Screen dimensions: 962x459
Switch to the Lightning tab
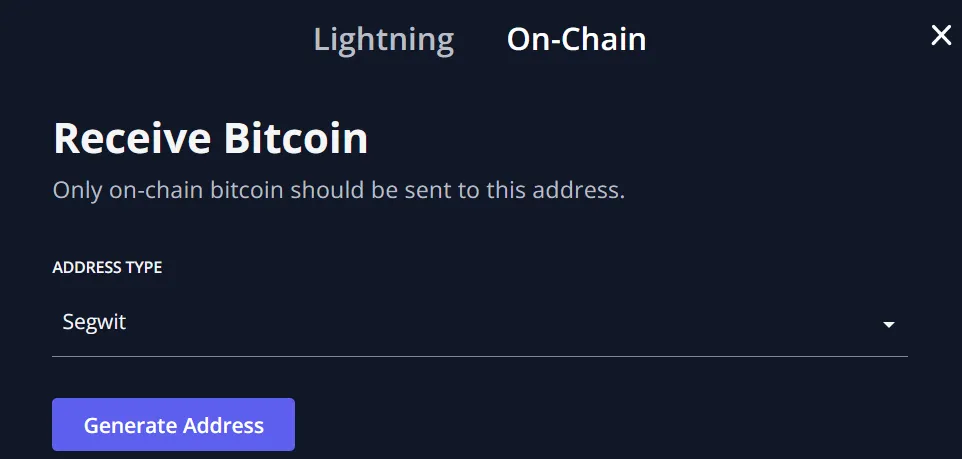[x=384, y=40]
